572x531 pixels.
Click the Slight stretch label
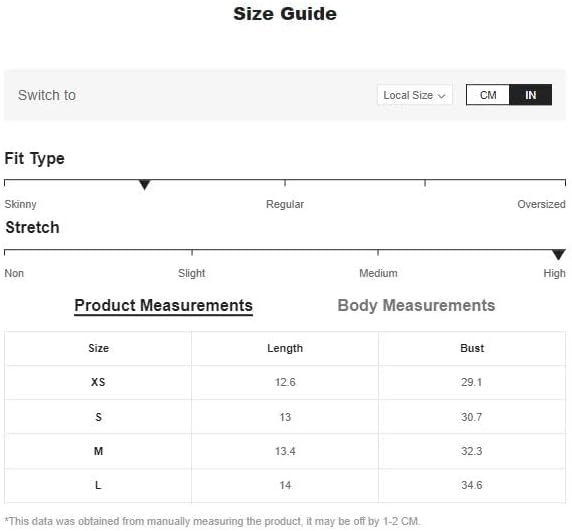click(192, 273)
